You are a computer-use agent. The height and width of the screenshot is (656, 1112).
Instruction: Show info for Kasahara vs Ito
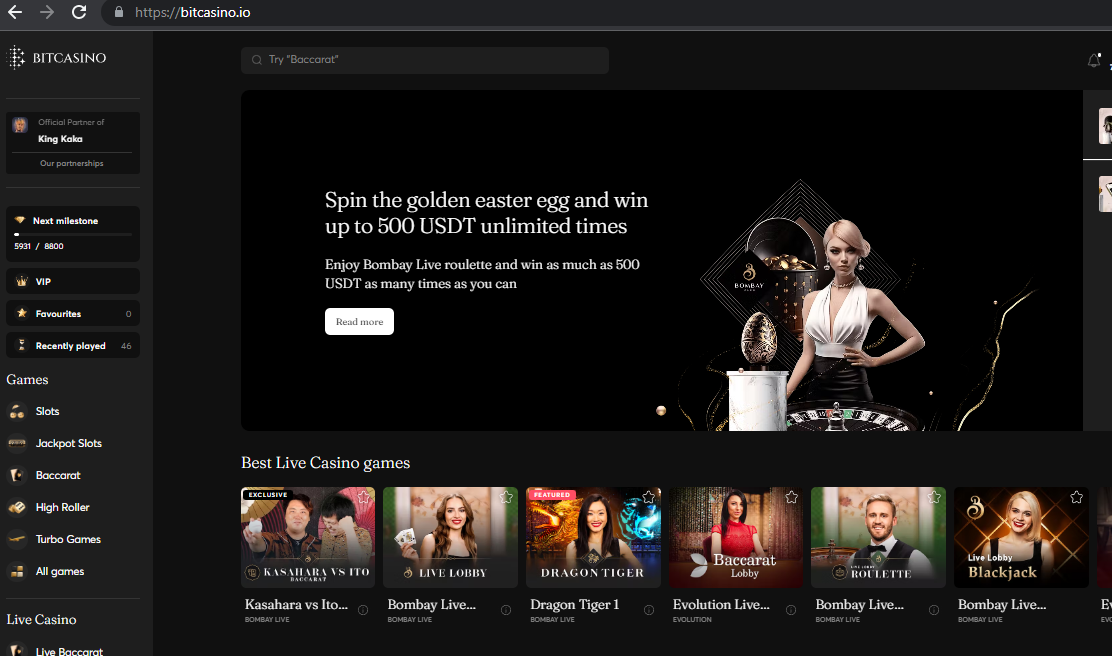click(x=363, y=610)
